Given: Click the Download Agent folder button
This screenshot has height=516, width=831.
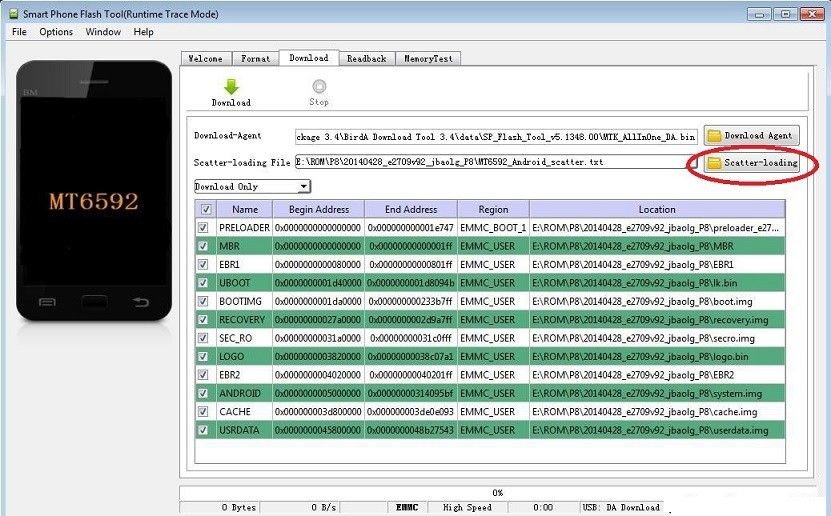Looking at the screenshot, I should pyautogui.click(x=751, y=135).
